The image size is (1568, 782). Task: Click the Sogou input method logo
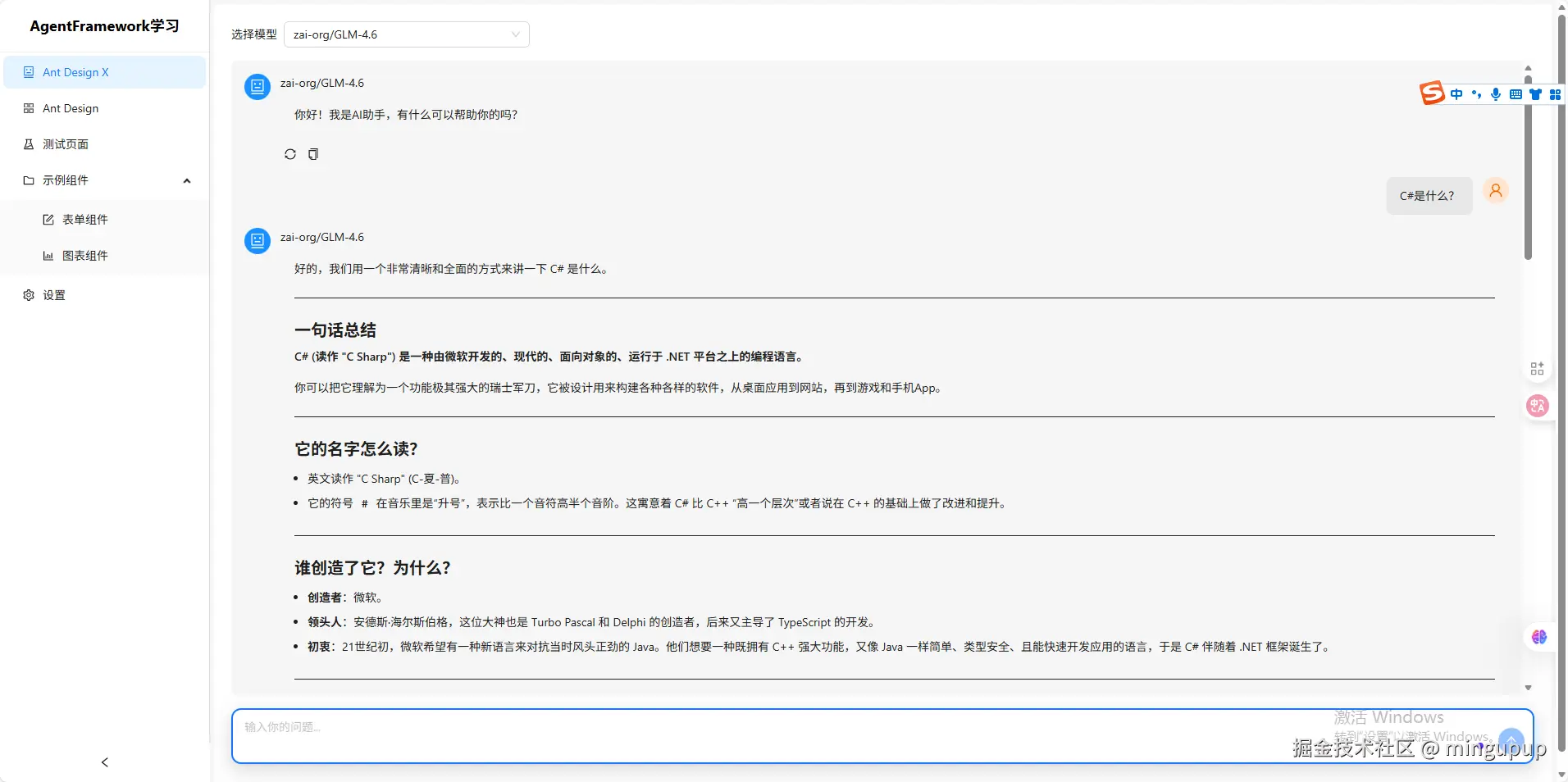pos(1432,93)
